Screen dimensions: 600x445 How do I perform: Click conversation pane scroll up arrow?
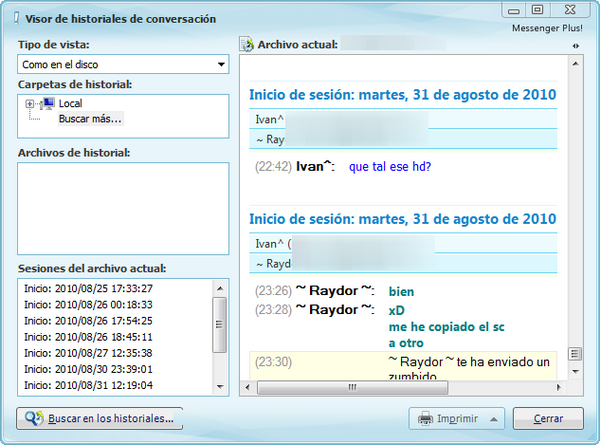click(575, 64)
